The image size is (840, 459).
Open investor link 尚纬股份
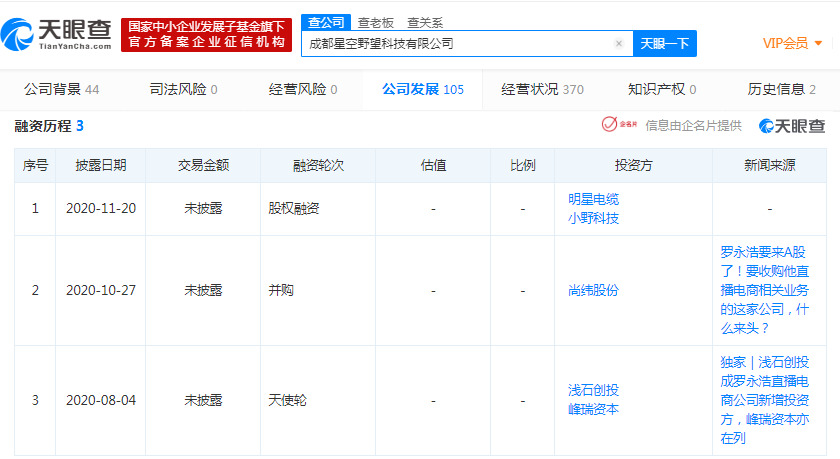pyautogui.click(x=593, y=290)
